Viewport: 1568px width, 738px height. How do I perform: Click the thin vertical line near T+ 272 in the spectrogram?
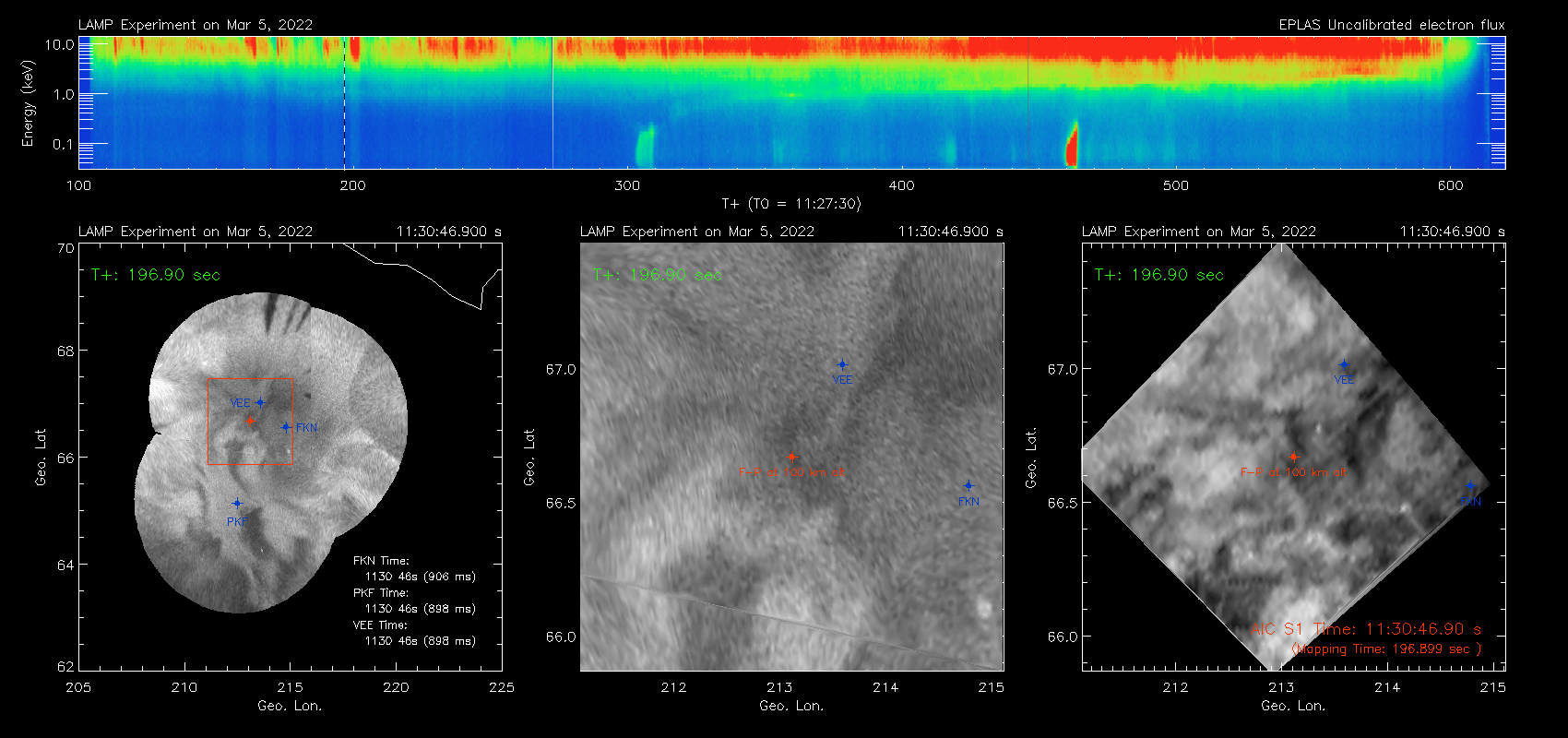tap(552, 102)
